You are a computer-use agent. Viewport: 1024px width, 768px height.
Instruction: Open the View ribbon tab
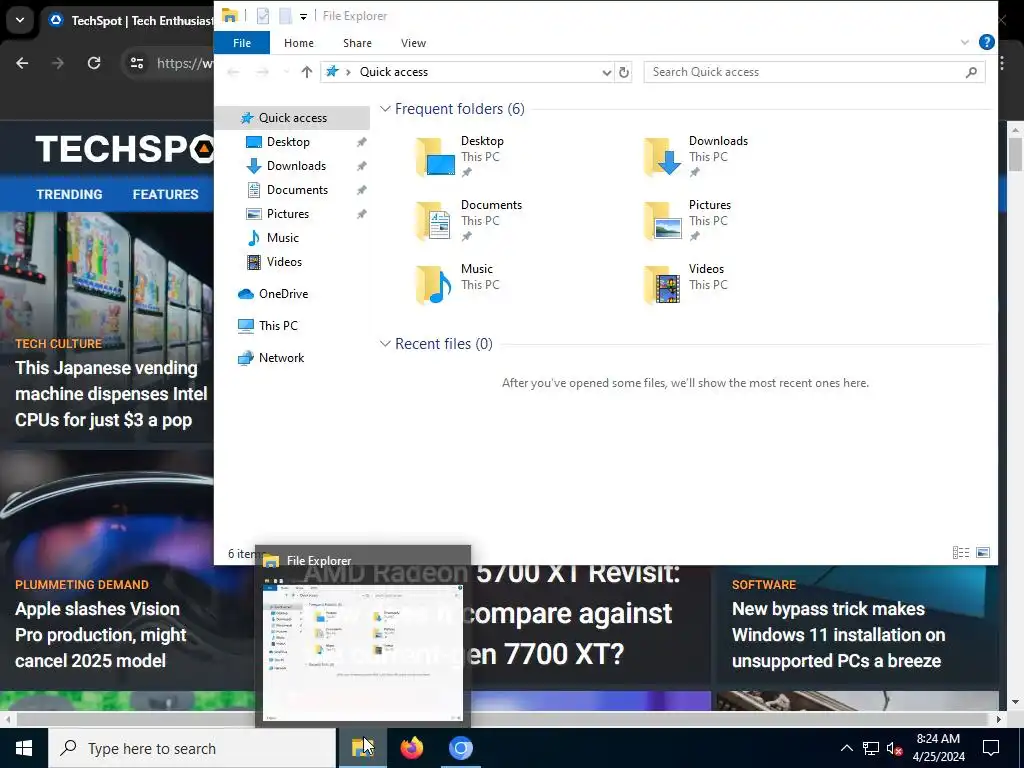[413, 43]
